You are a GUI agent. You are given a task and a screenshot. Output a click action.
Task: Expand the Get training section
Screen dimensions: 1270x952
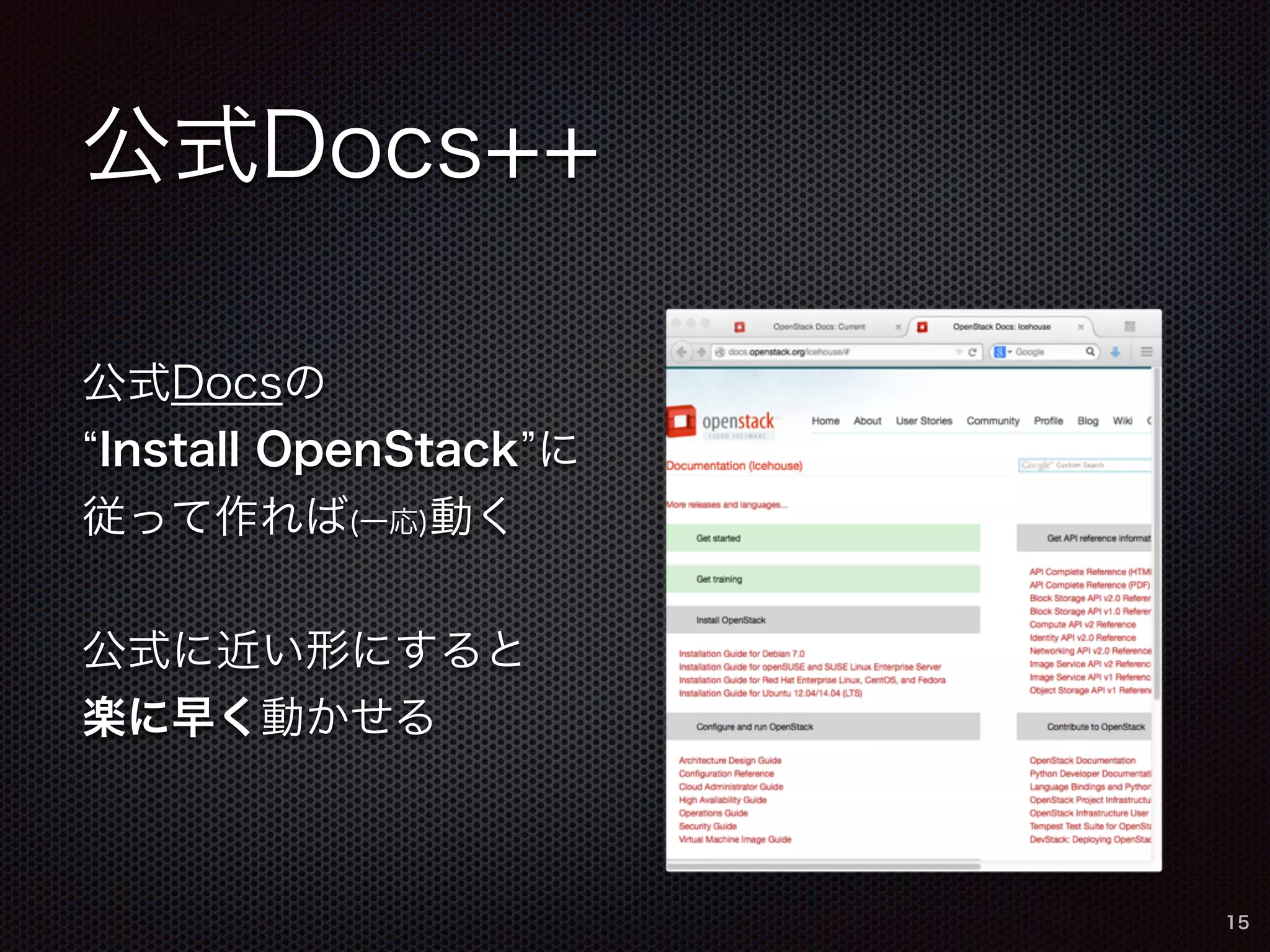click(823, 579)
